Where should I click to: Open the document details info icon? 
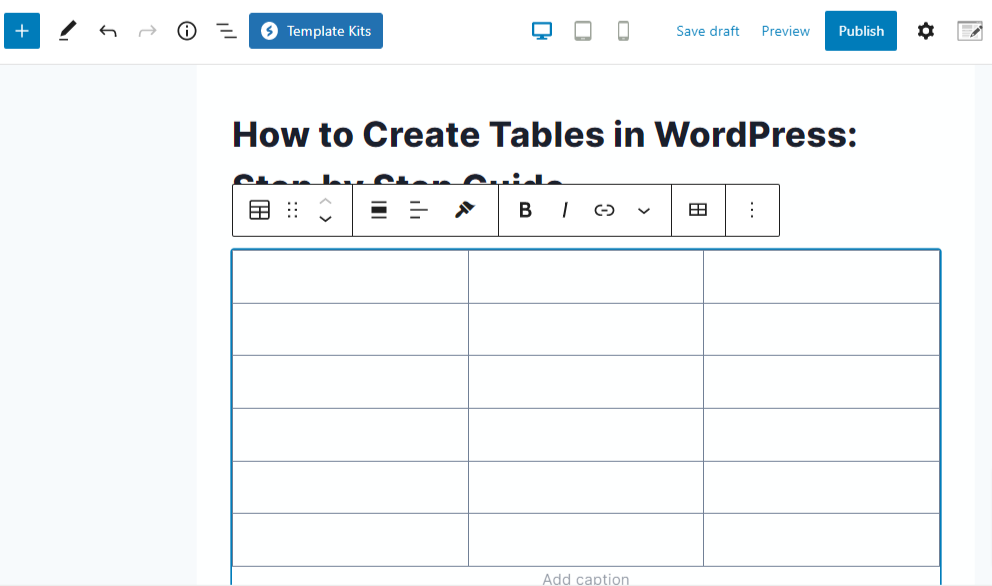tap(187, 31)
